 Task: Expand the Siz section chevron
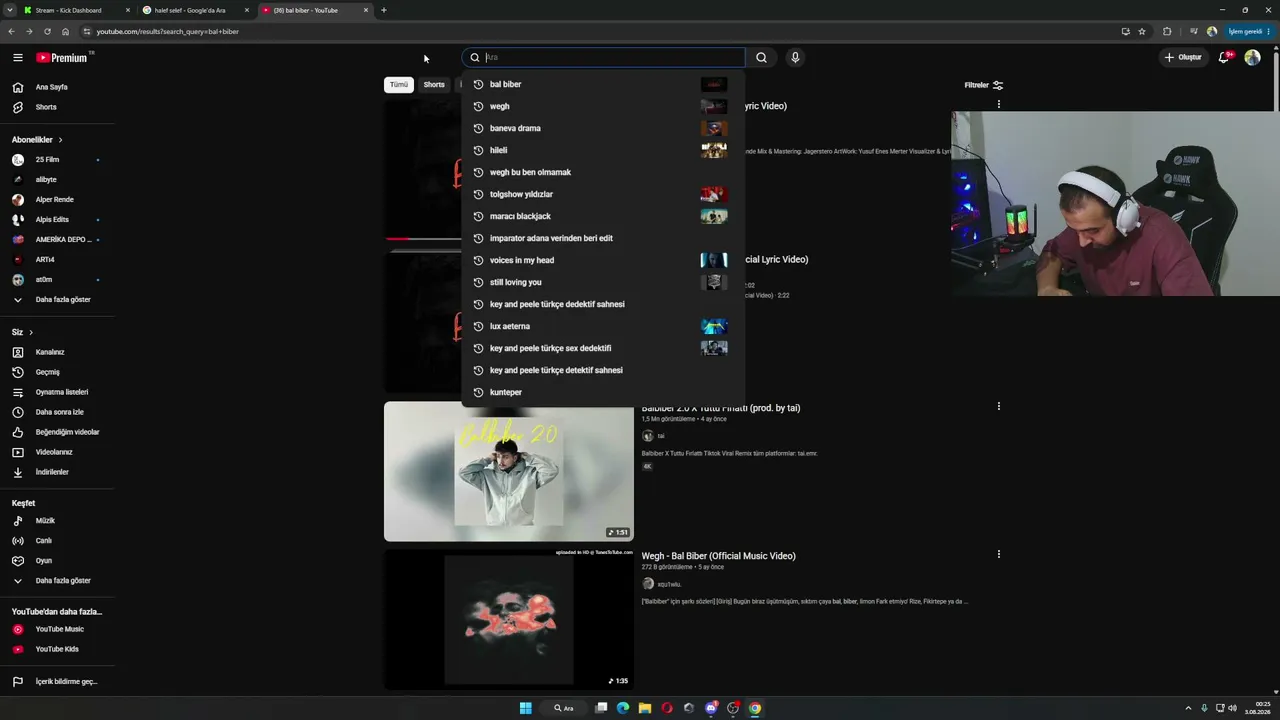pos(31,332)
